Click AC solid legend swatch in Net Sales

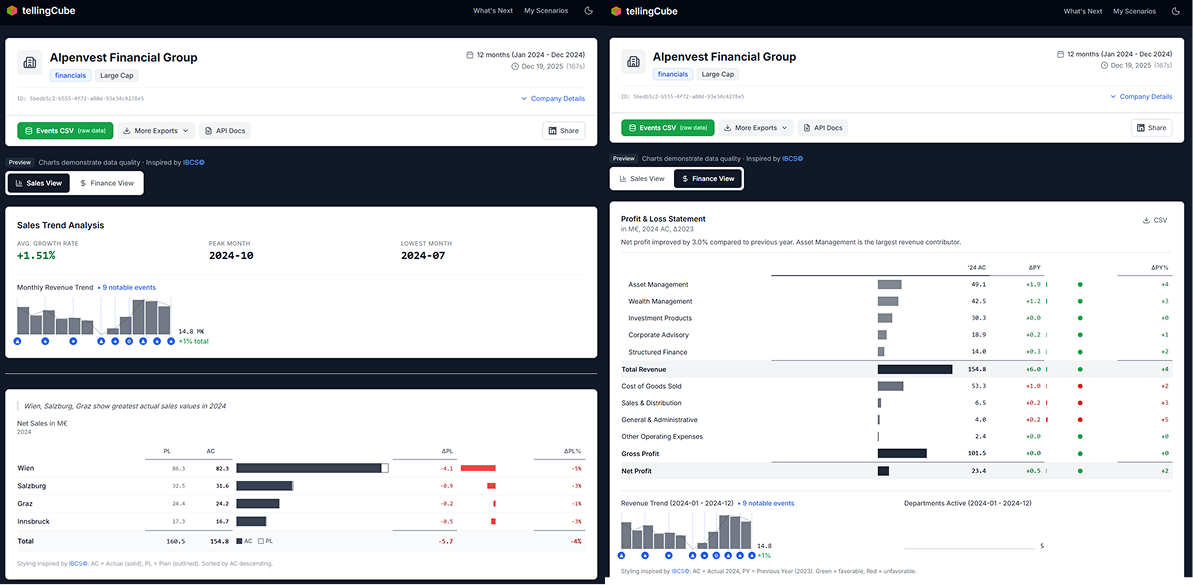click(x=239, y=541)
